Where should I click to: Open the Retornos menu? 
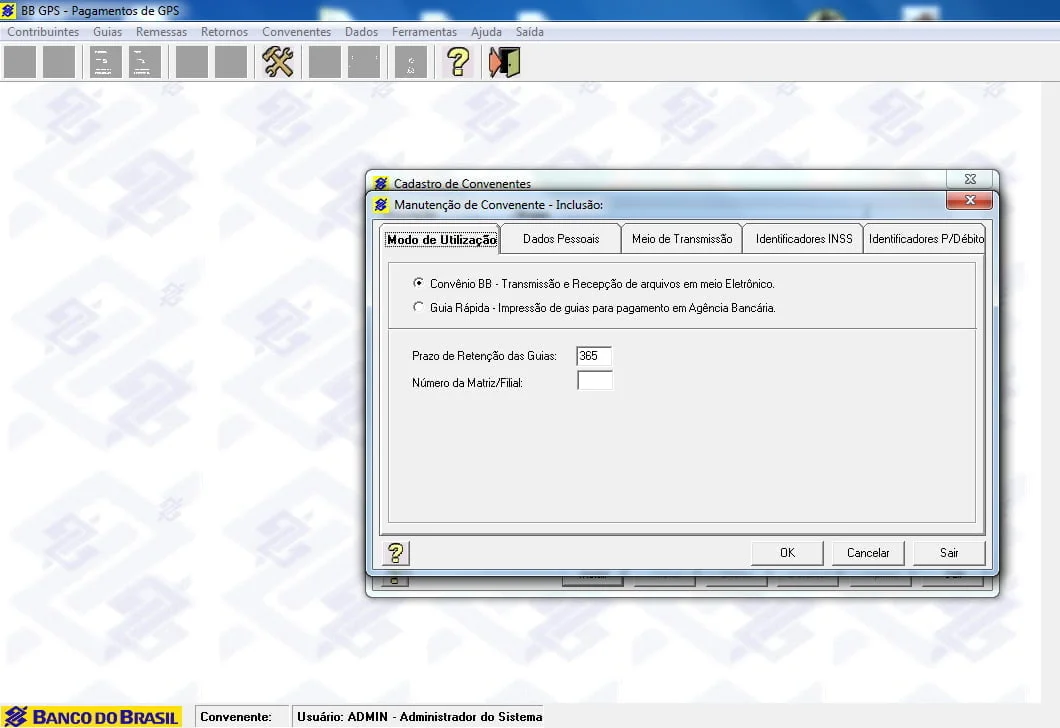pos(224,32)
